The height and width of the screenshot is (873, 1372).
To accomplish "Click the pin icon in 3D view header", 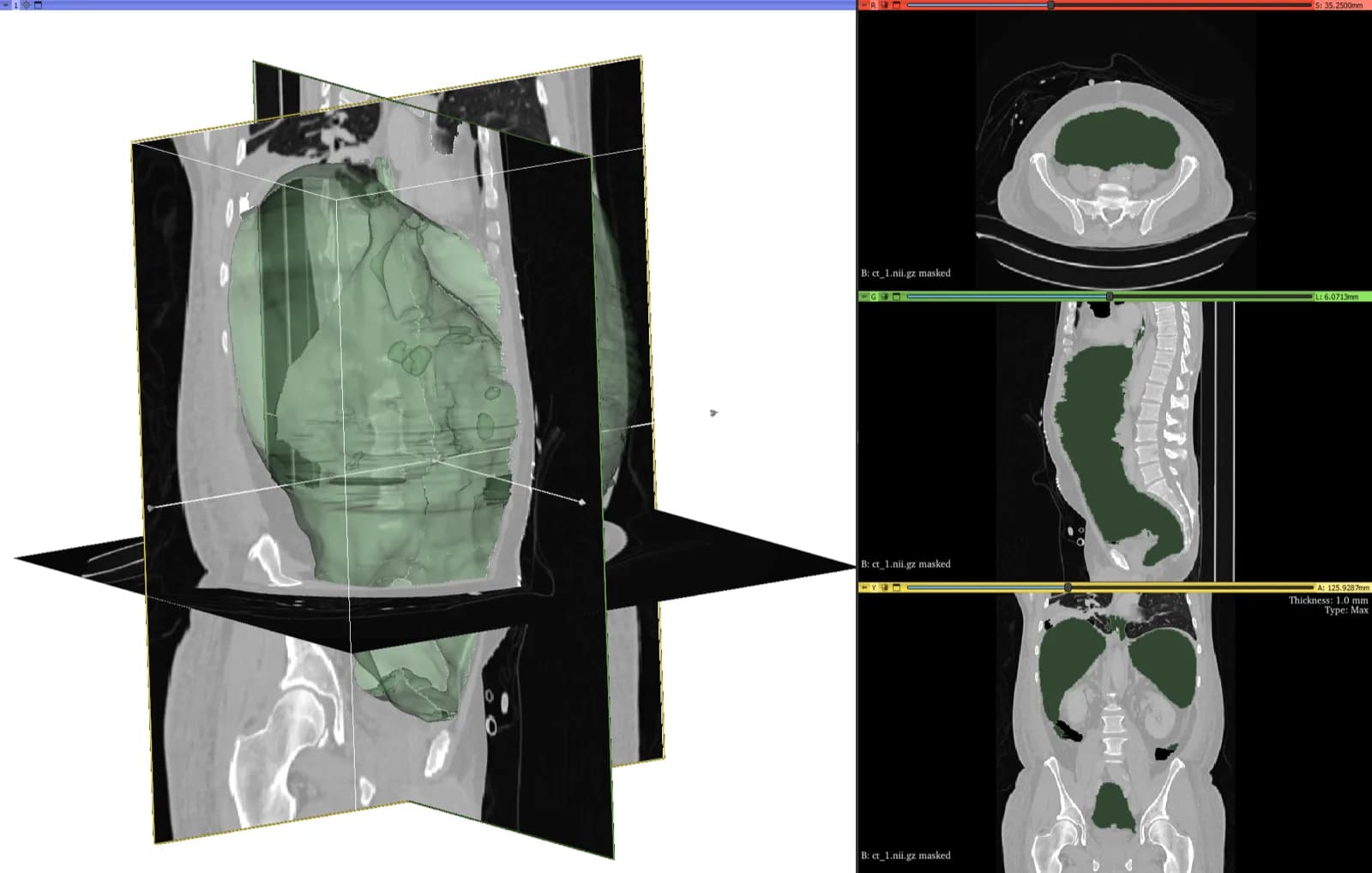I will pos(5,5).
